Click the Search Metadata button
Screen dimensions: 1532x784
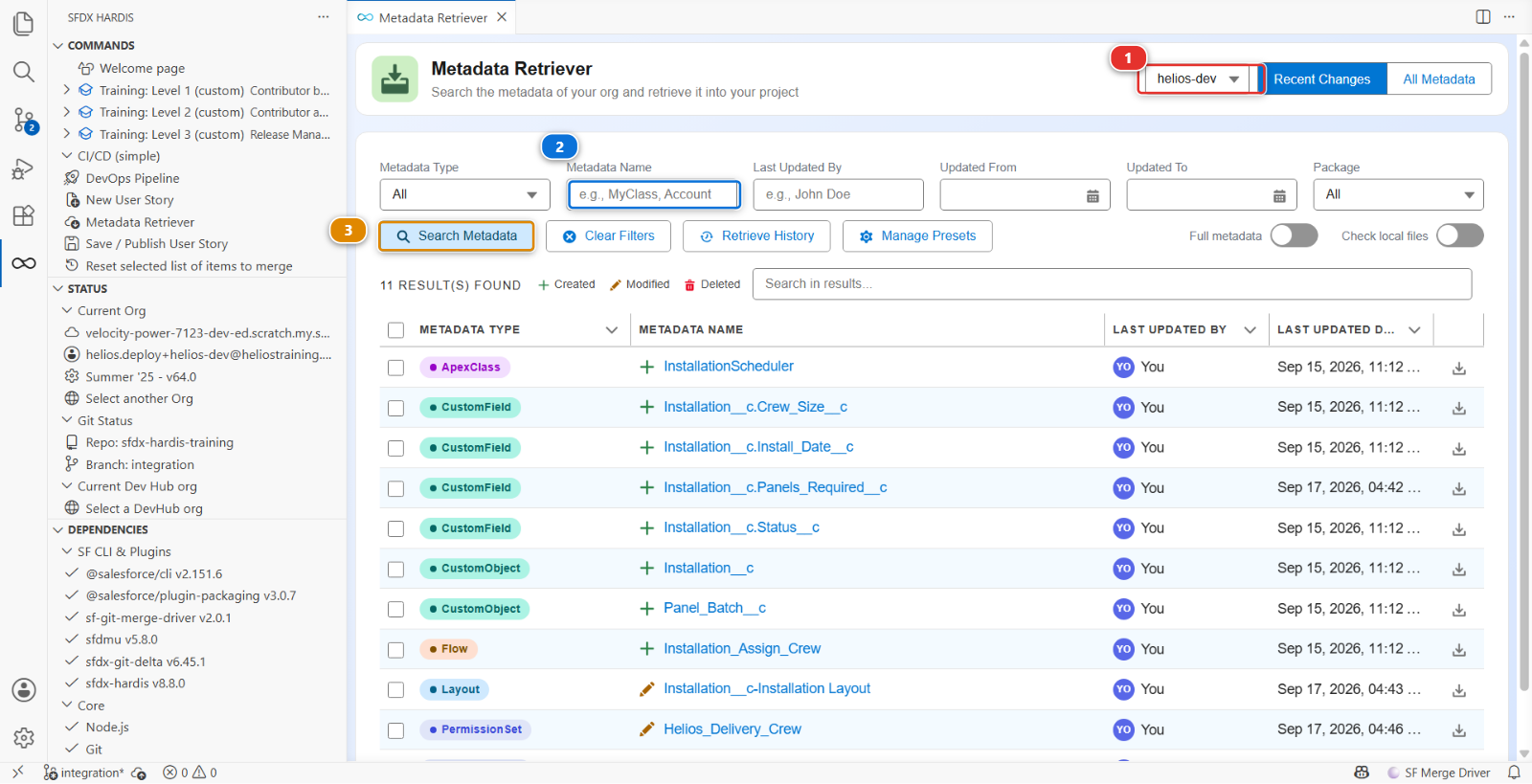tap(457, 235)
